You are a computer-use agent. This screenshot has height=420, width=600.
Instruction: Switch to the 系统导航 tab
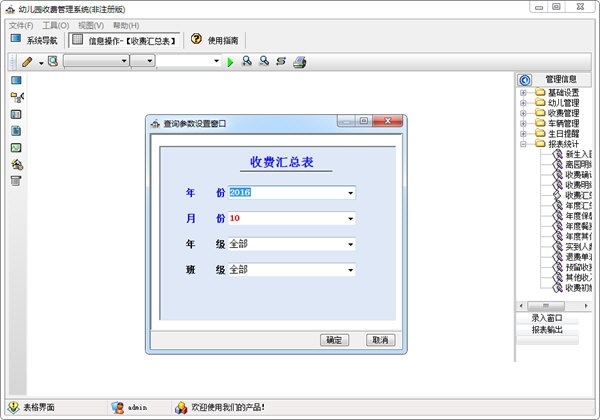click(34, 40)
